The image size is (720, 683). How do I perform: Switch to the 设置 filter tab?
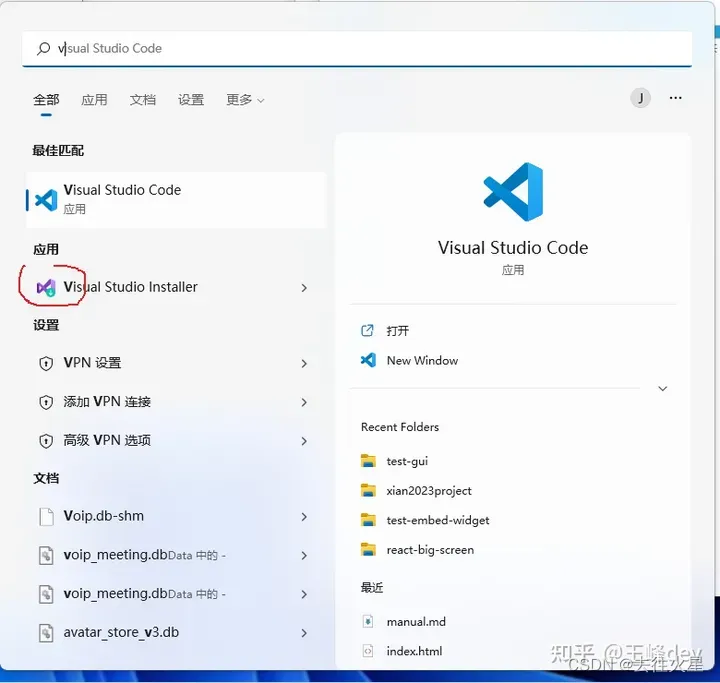click(x=191, y=100)
